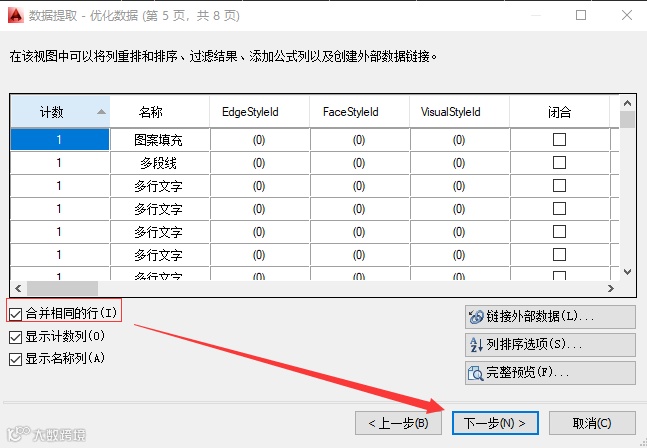This screenshot has height=448, width=647.
Task: Maximize the 数据提取 dialog window
Action: [581, 15]
